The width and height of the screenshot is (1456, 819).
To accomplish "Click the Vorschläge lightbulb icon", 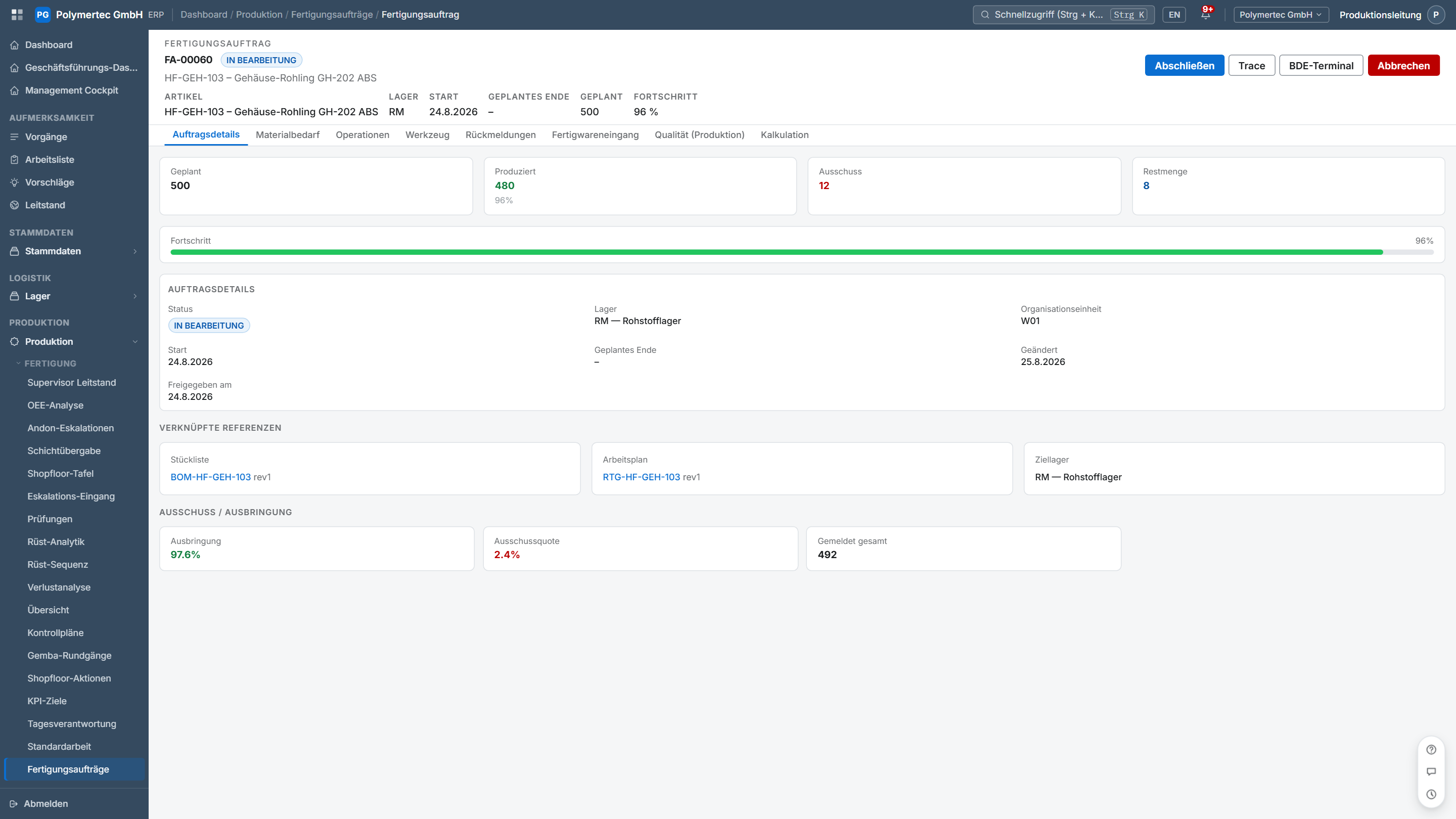I will [15, 183].
